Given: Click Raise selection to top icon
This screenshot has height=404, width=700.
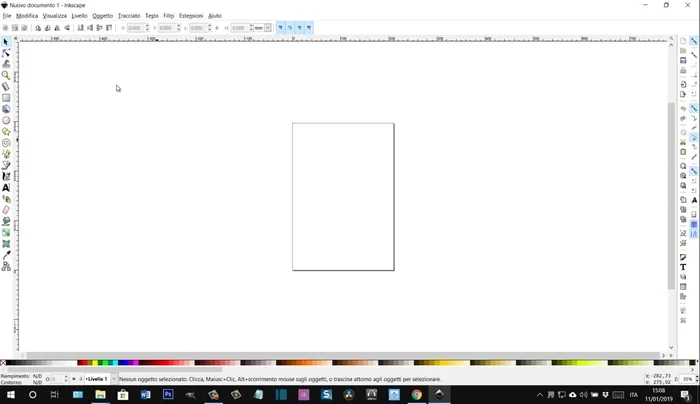Looking at the screenshot, I should 109,28.
